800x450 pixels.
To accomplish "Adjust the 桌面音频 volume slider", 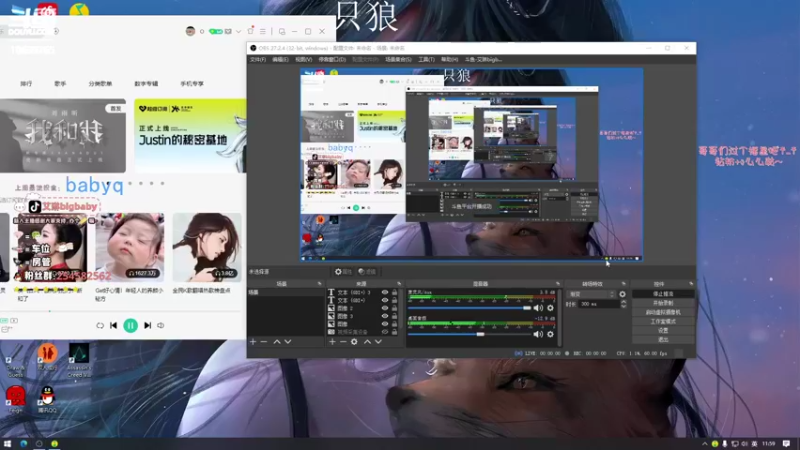I will pyautogui.click(x=469, y=334).
